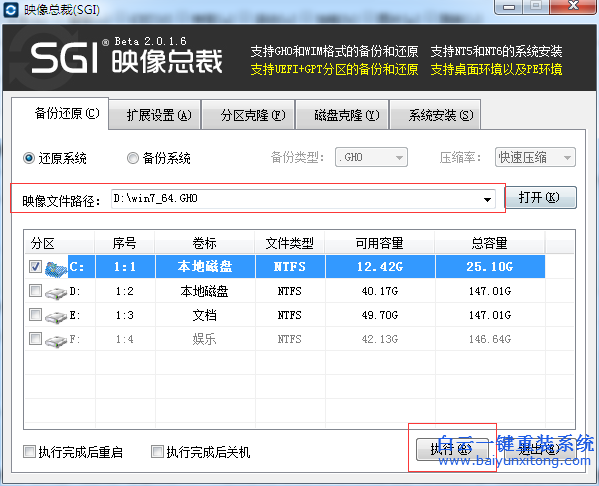Select the 本地磁盘 label in the 1:2 row
599x486 pixels.
pos(205,291)
